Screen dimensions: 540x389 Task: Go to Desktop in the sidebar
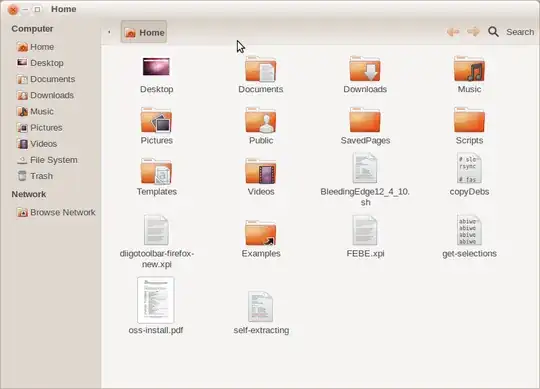tap(40, 63)
